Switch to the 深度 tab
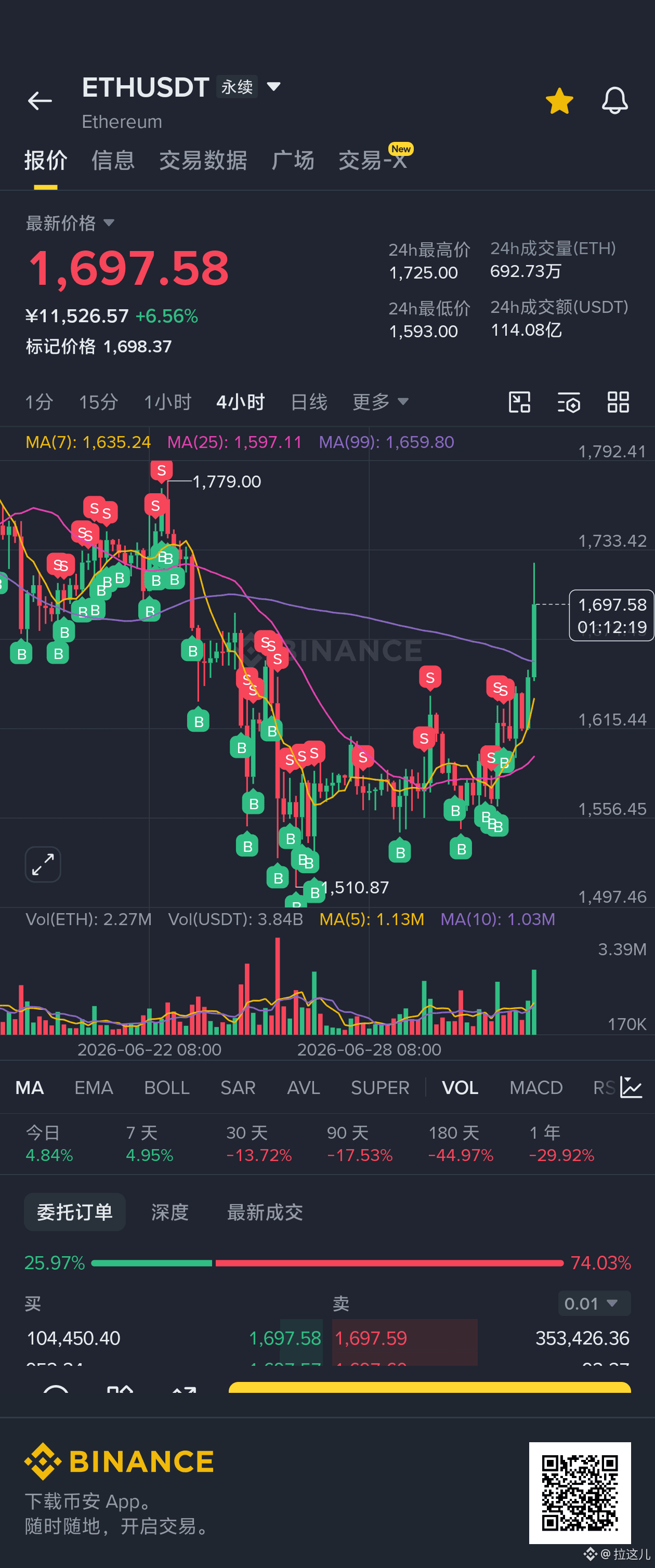This screenshot has width=655, height=1568. coord(169,1211)
